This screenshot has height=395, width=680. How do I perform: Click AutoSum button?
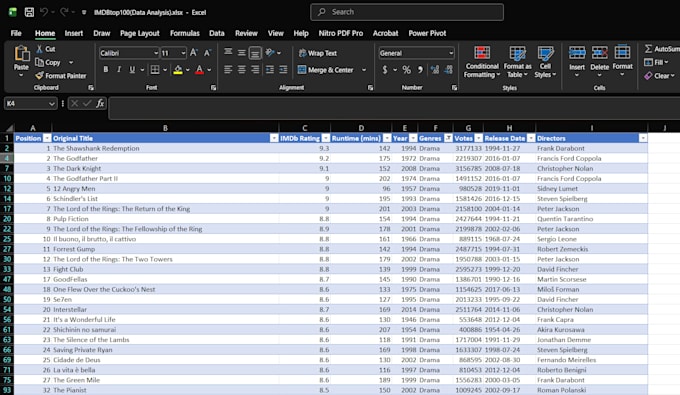tap(662, 49)
